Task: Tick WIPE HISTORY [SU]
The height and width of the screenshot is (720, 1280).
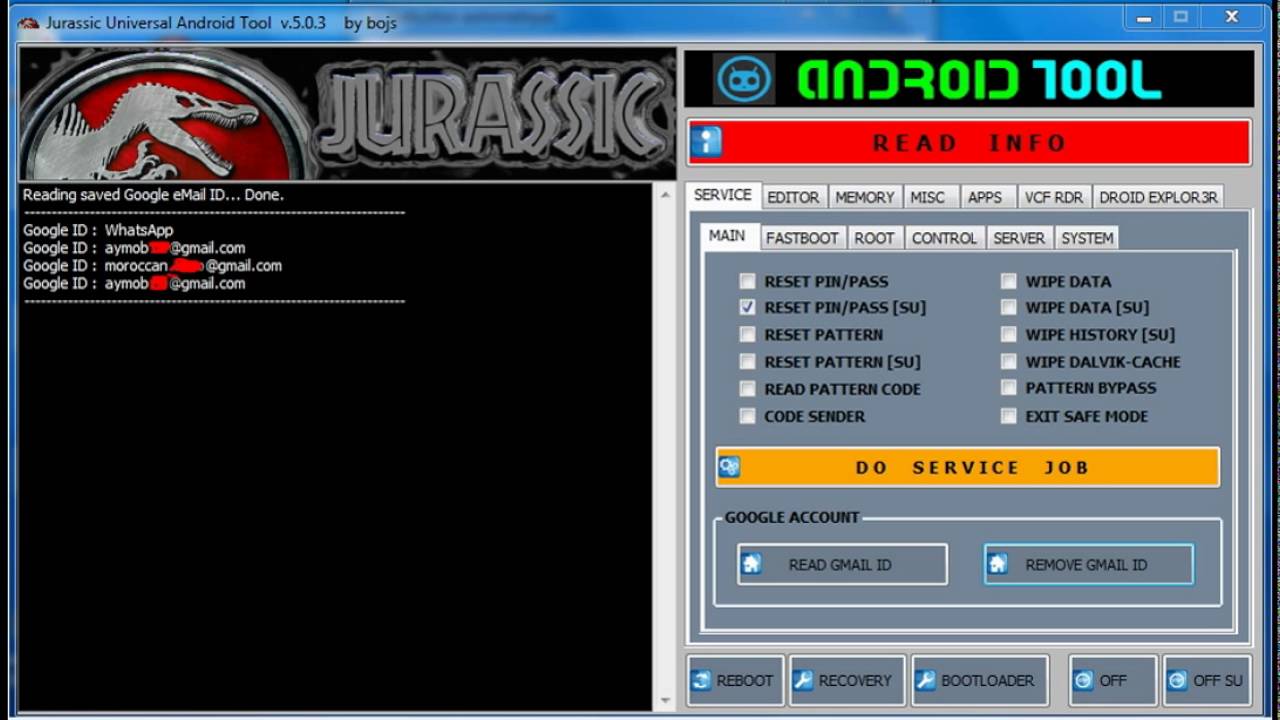Action: coord(1008,334)
